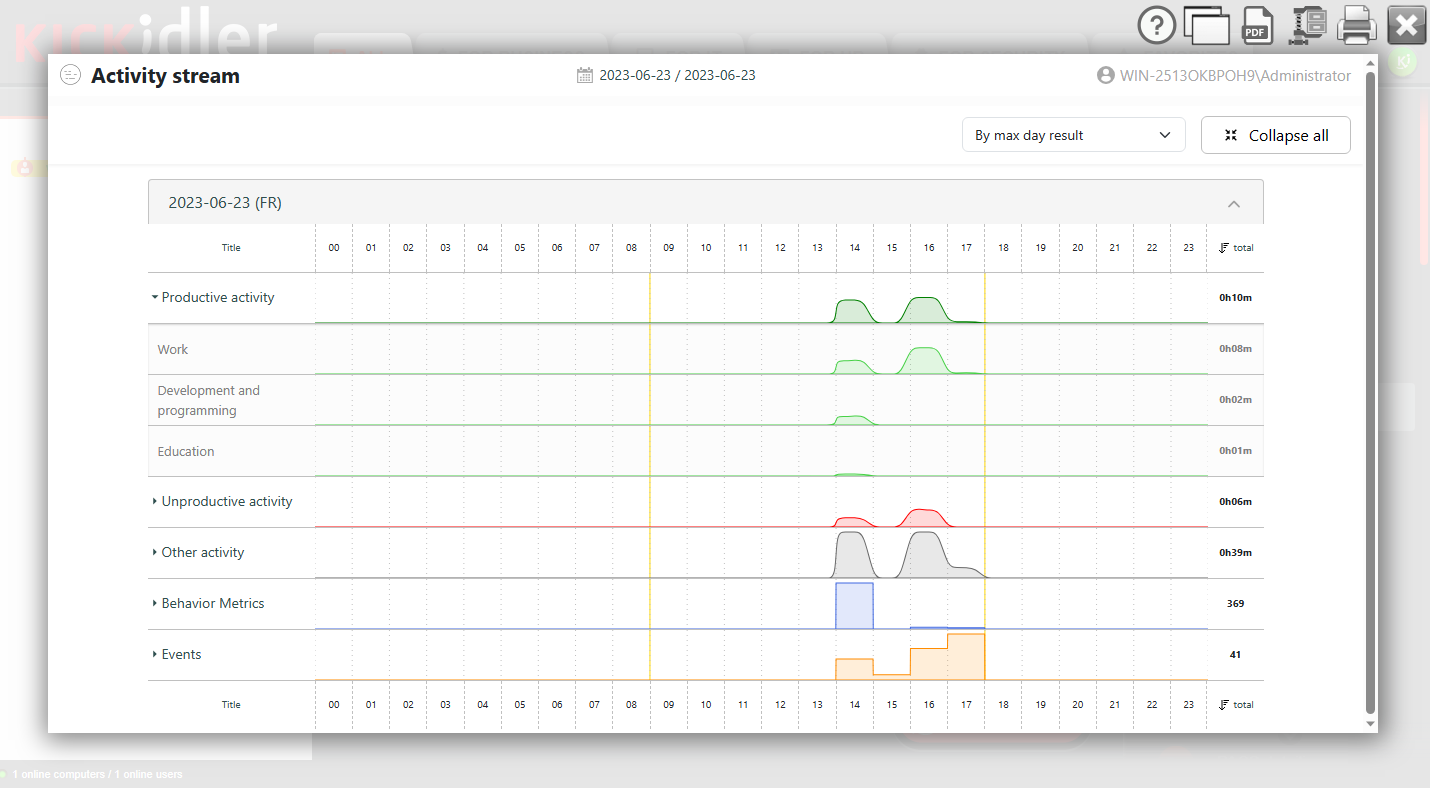The image size is (1430, 788).
Task: Click WIN-2513OKBPOH9\Administrator user label
Action: [1235, 75]
